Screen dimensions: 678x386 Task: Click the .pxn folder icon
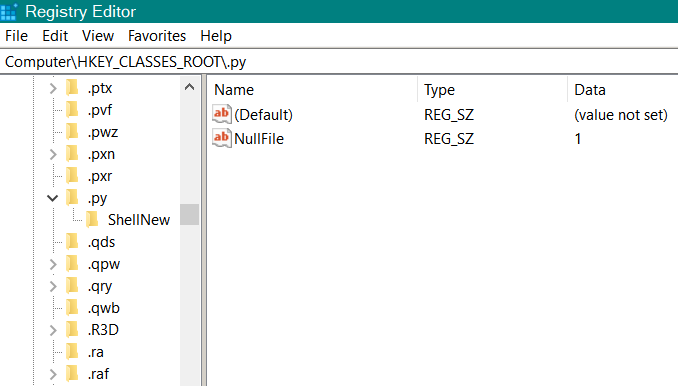click(x=72, y=154)
